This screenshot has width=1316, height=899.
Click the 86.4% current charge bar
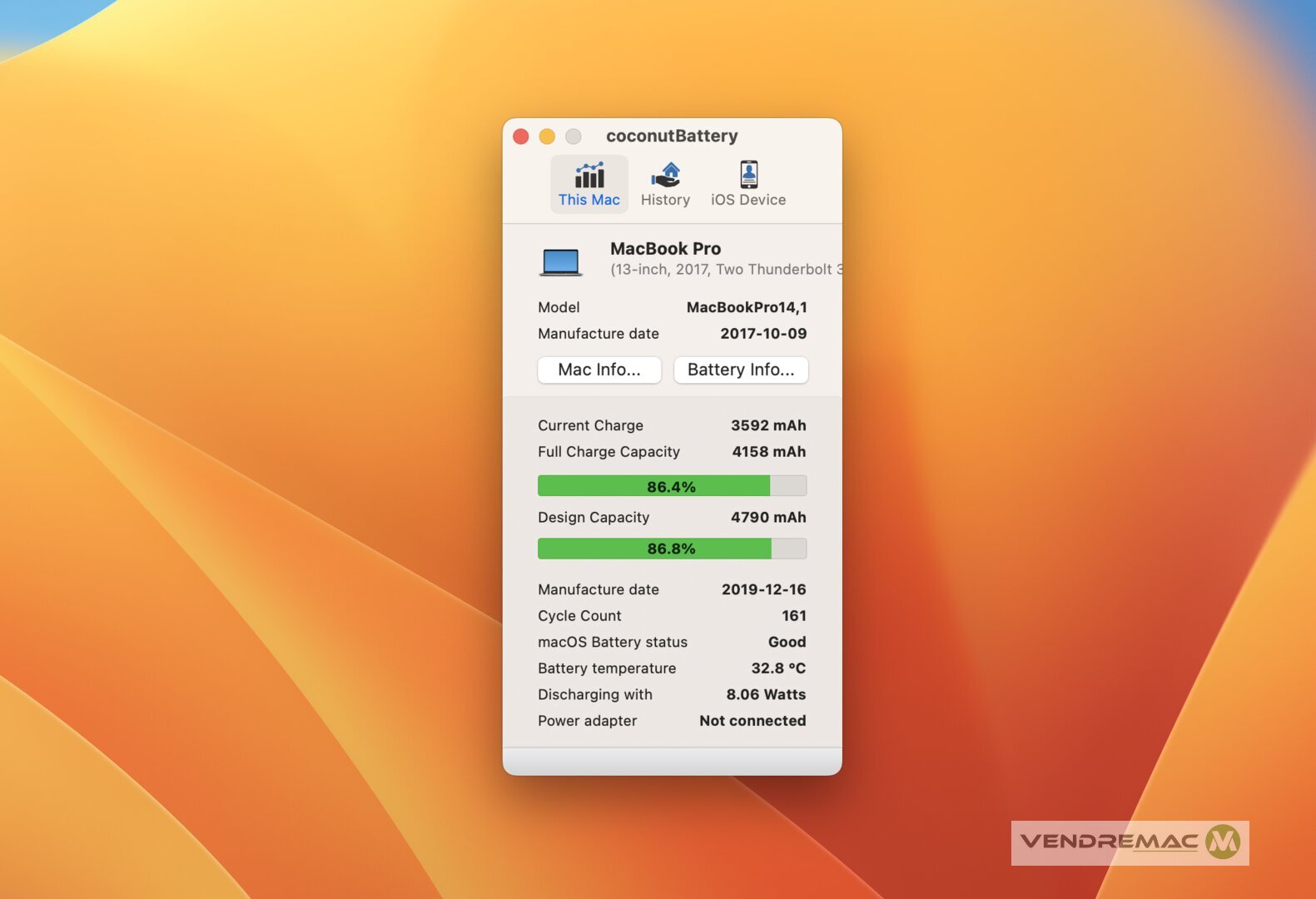[672, 486]
